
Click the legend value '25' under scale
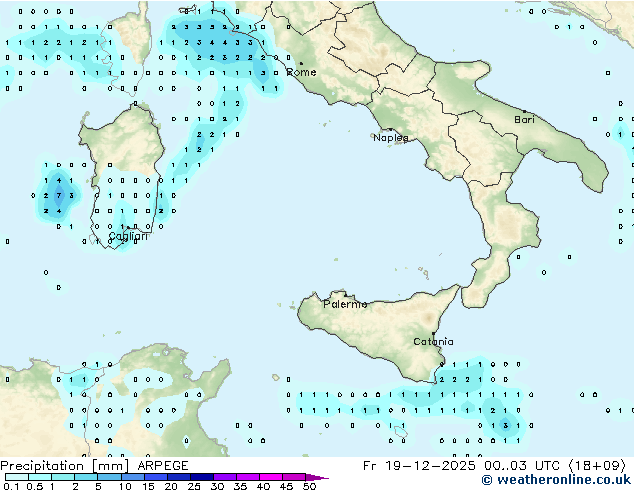point(194,486)
